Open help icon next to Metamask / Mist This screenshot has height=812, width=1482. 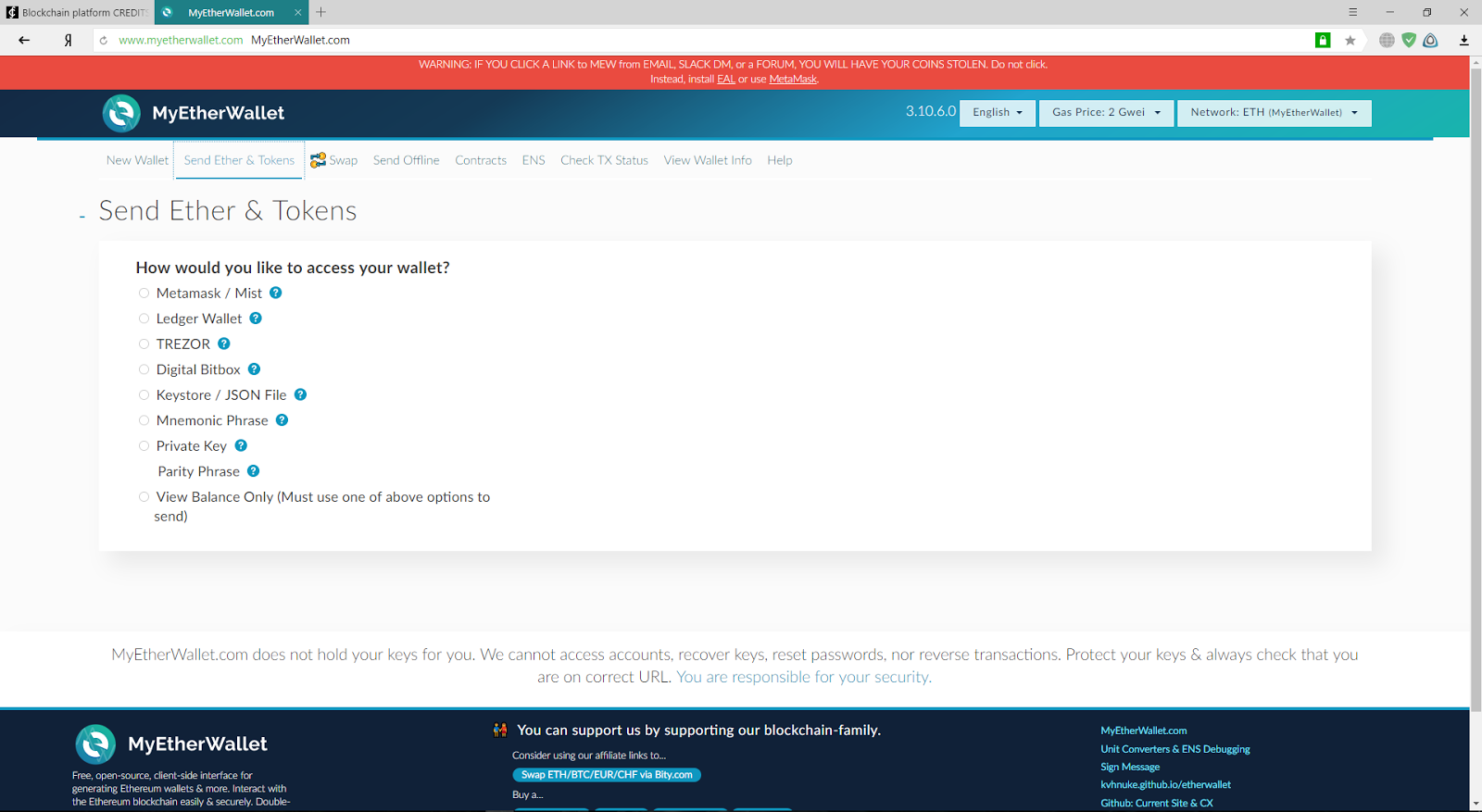276,293
